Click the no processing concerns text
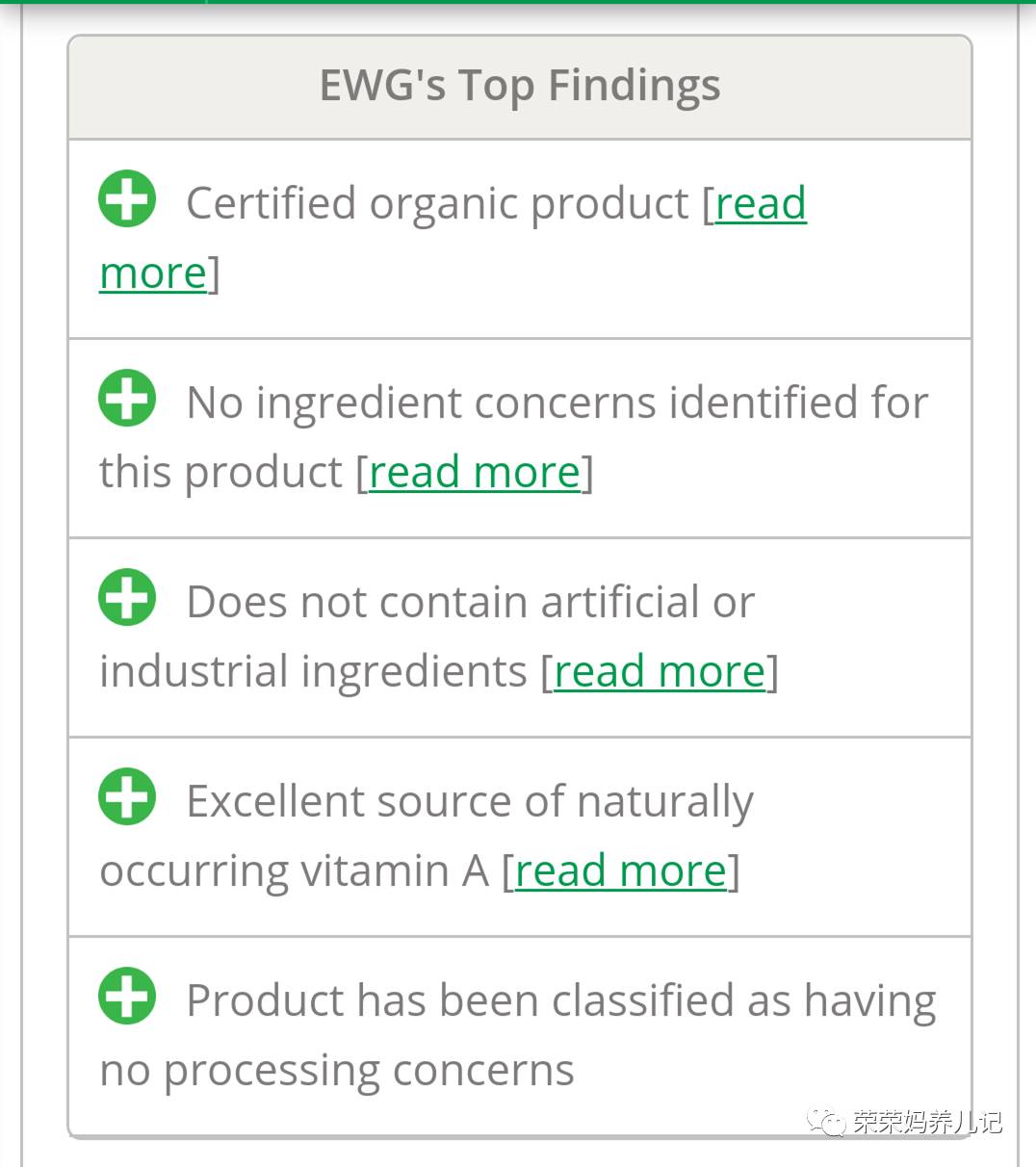 click(x=337, y=1071)
